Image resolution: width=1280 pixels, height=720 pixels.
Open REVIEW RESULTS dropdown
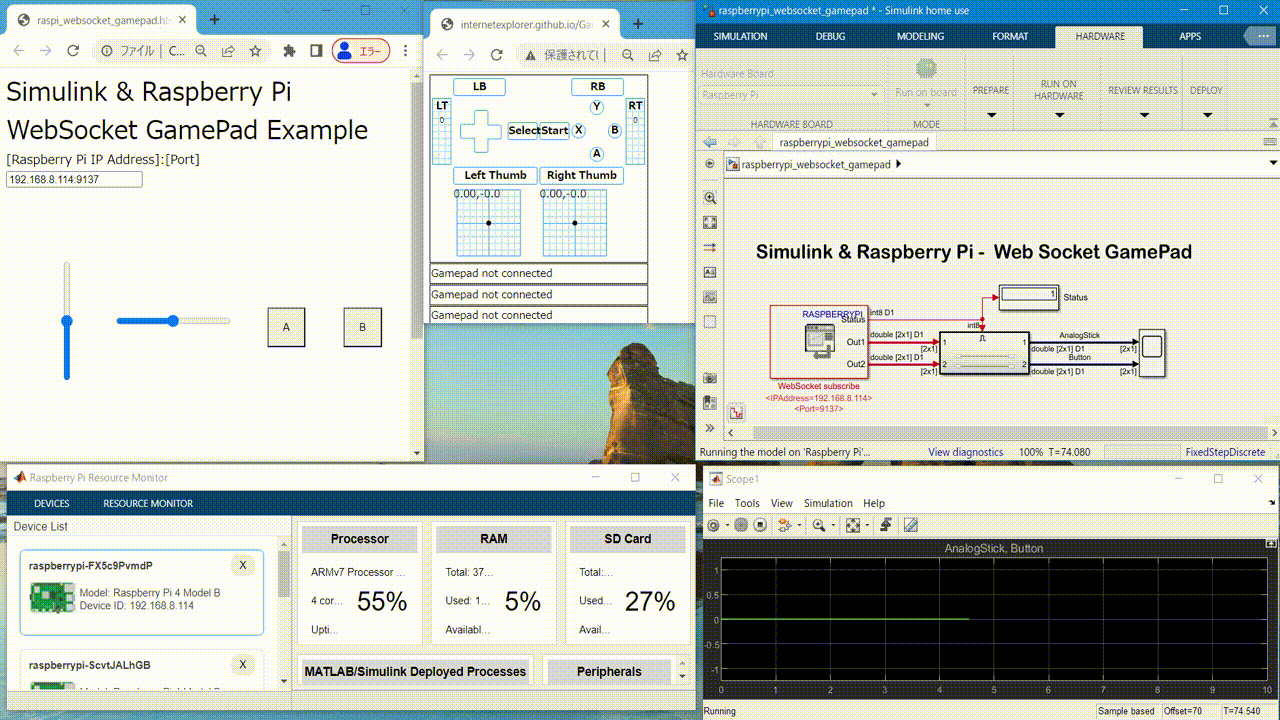tap(1142, 98)
